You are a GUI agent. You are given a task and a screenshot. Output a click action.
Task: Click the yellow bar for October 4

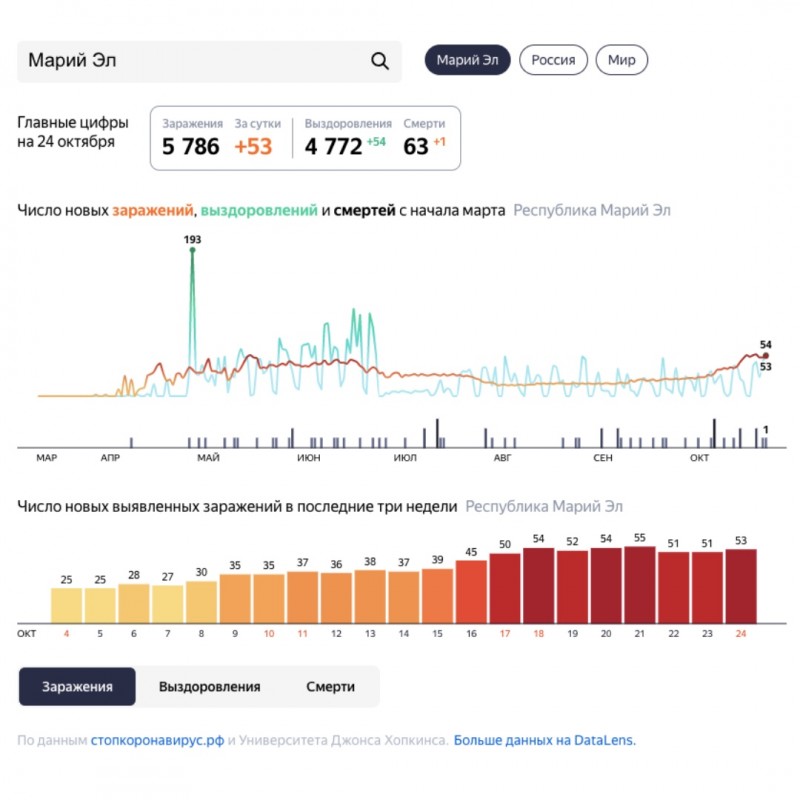[67, 604]
